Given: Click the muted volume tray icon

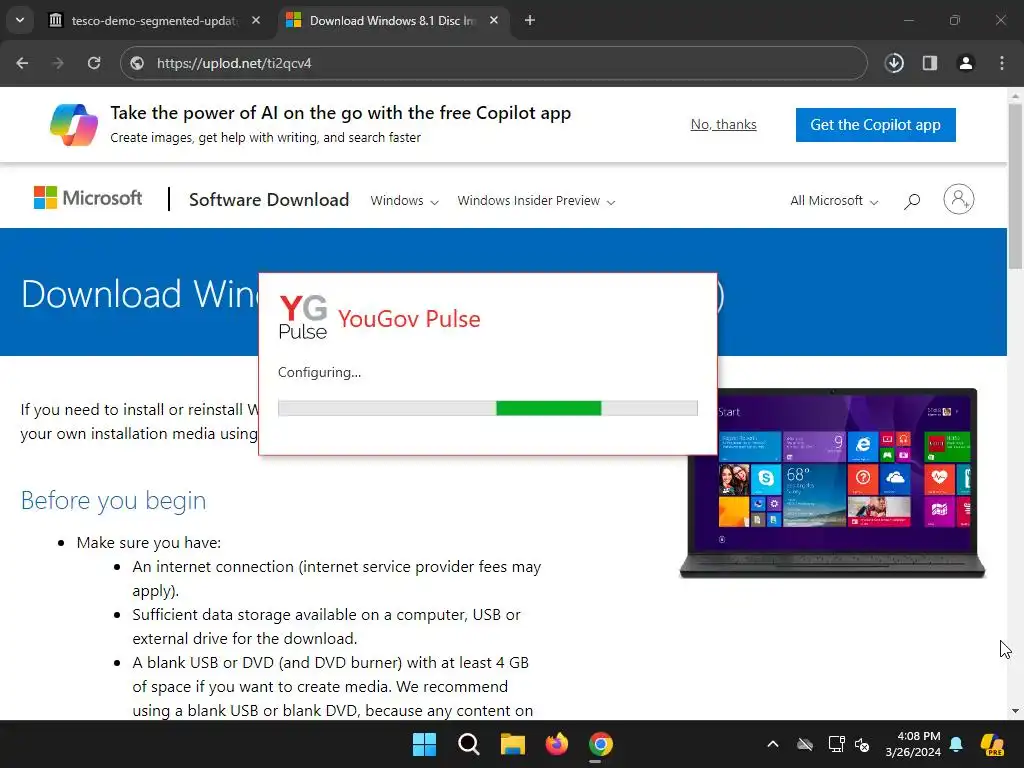Looking at the screenshot, I should click(x=862, y=744).
